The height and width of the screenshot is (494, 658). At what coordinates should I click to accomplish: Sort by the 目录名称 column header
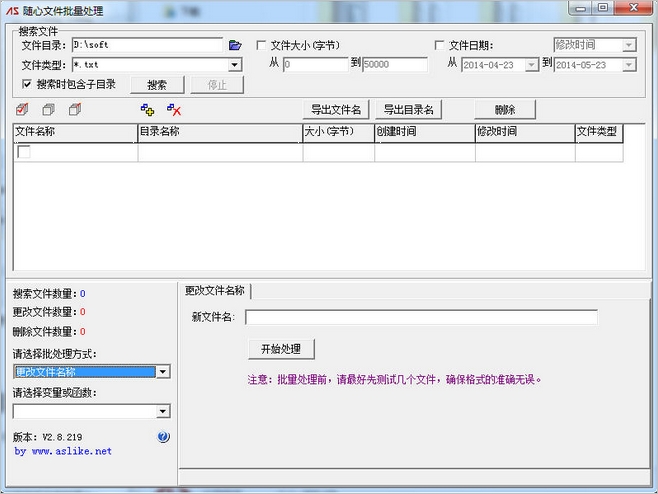coord(220,132)
